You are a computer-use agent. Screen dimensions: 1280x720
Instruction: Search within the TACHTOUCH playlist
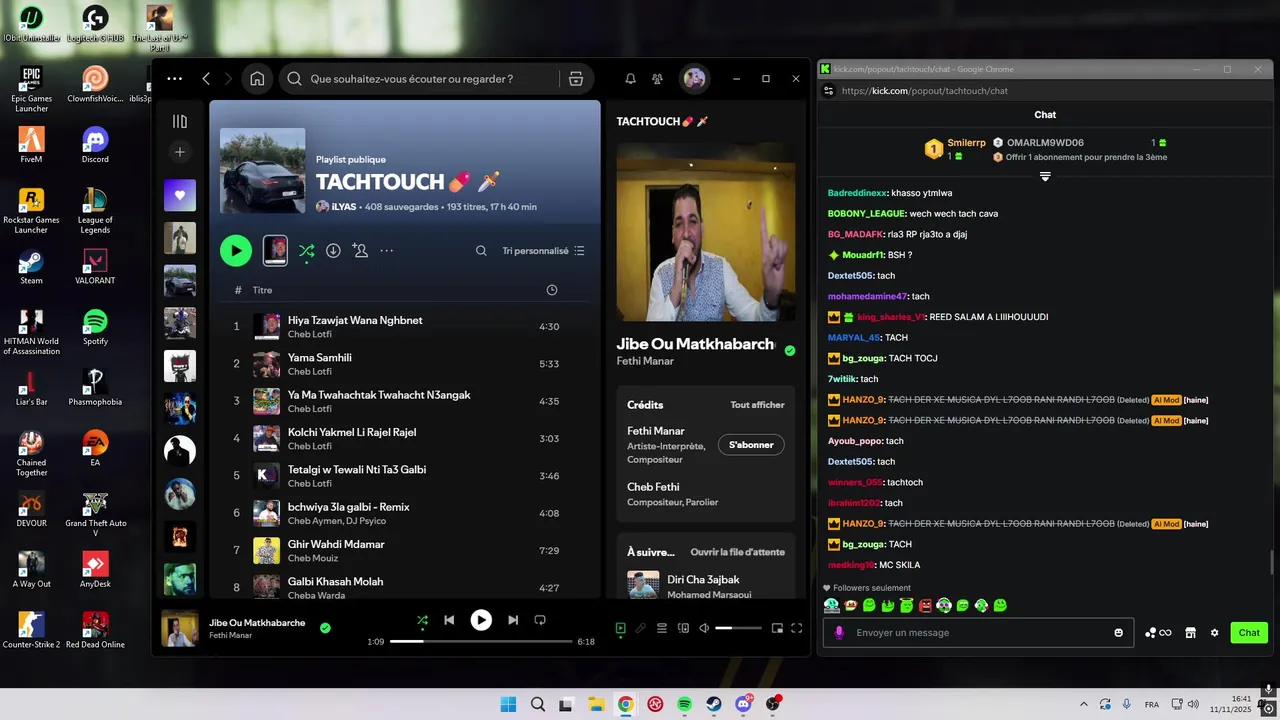point(481,251)
